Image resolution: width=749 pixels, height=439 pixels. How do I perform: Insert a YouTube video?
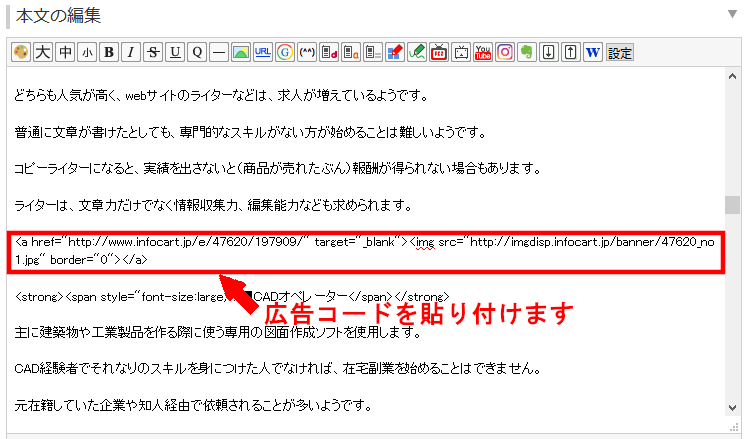[482, 52]
